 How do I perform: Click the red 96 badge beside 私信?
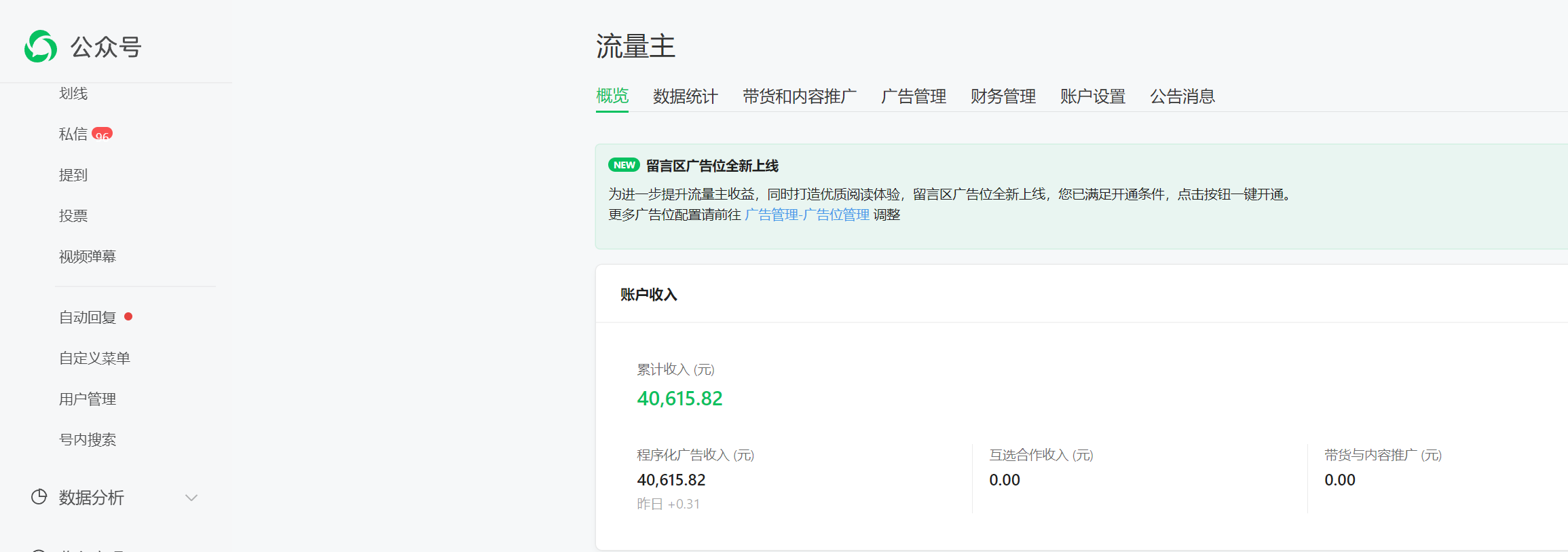[x=102, y=134]
